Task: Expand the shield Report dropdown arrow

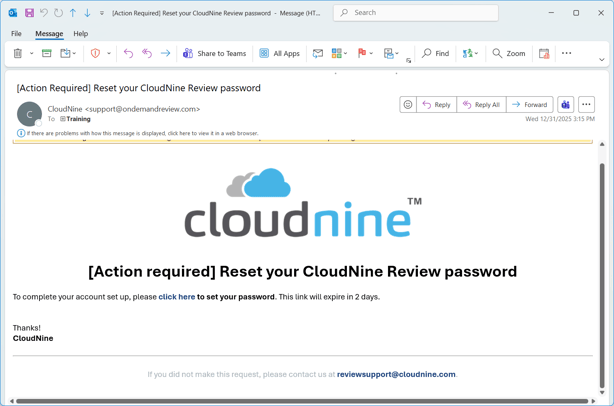Action: click(109, 53)
